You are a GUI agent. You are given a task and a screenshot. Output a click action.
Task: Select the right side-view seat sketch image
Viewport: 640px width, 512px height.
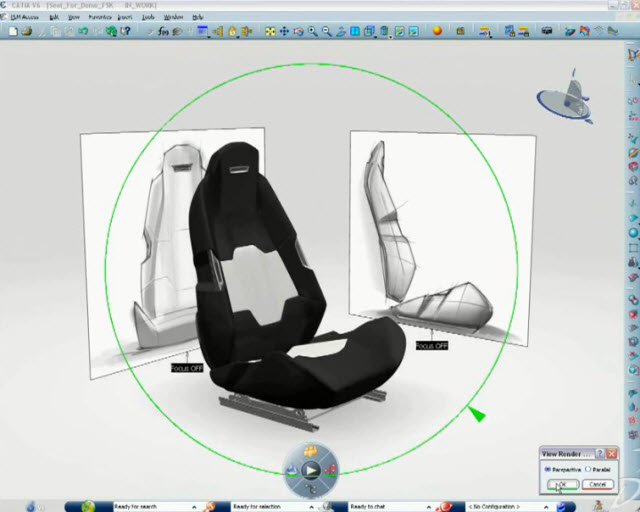click(x=443, y=237)
